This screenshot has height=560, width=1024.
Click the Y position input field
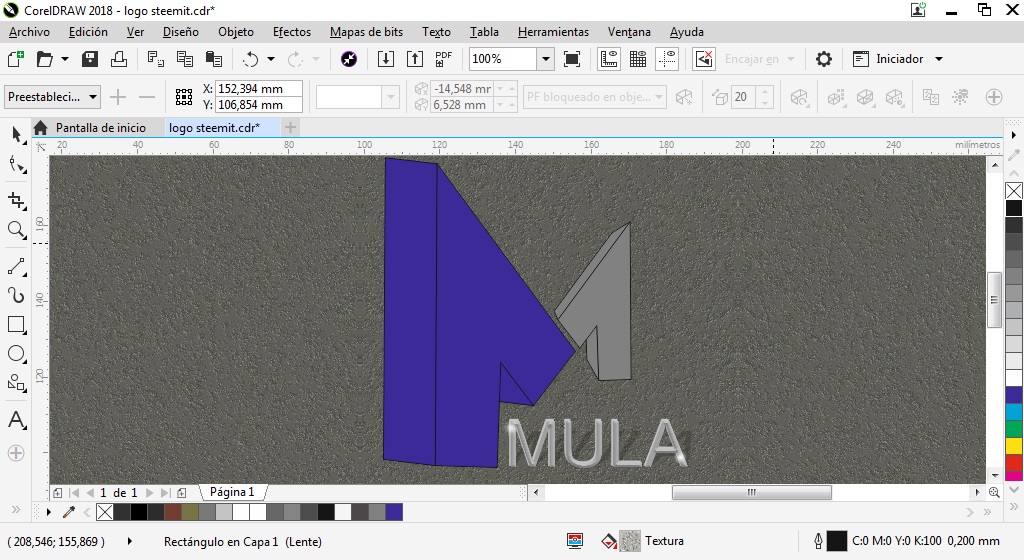click(259, 104)
